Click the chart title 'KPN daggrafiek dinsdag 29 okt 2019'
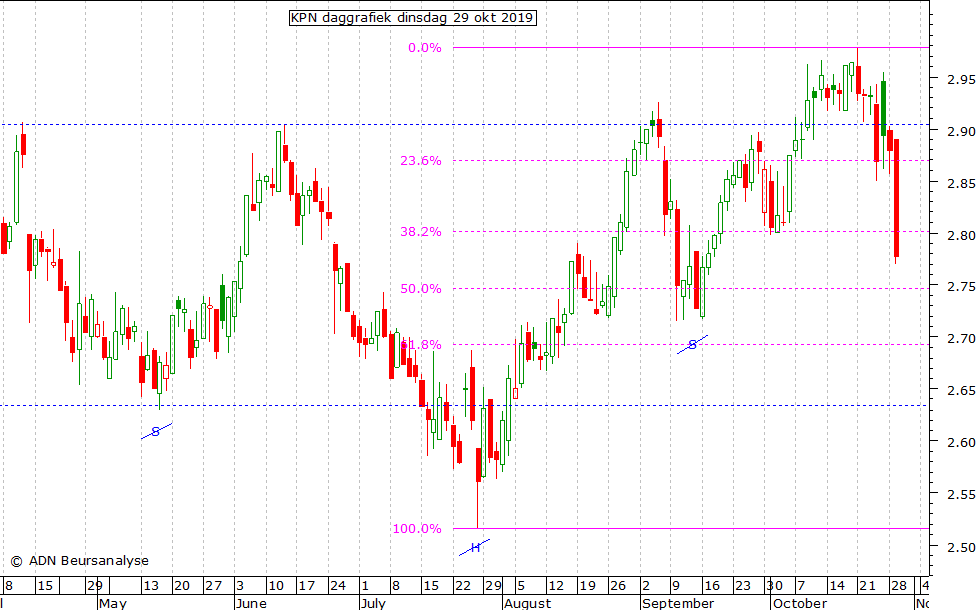The image size is (980, 610). [412, 18]
